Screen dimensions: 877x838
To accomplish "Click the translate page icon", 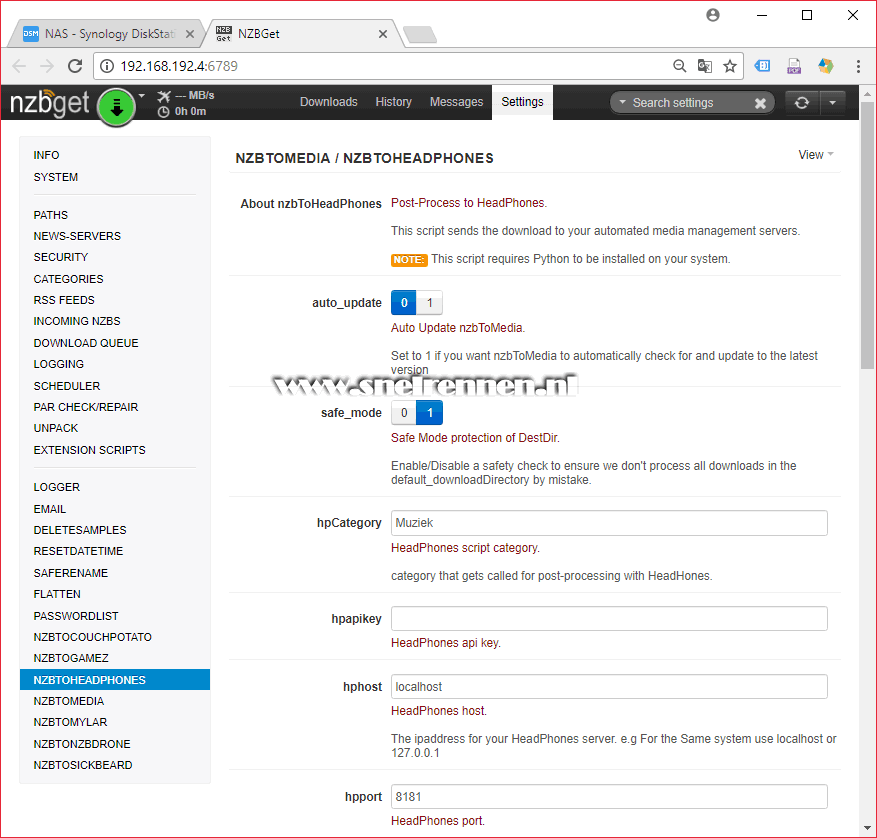I will [x=705, y=67].
